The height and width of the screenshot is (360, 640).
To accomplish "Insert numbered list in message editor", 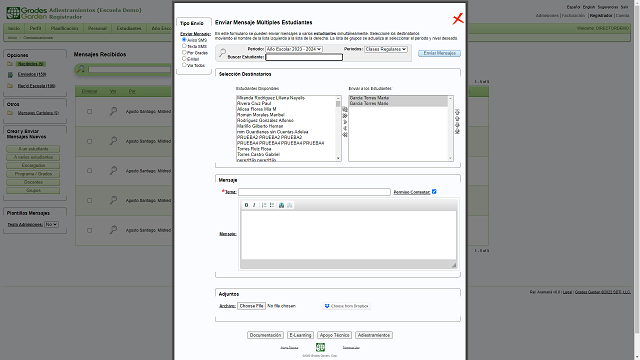I will [x=264, y=205].
